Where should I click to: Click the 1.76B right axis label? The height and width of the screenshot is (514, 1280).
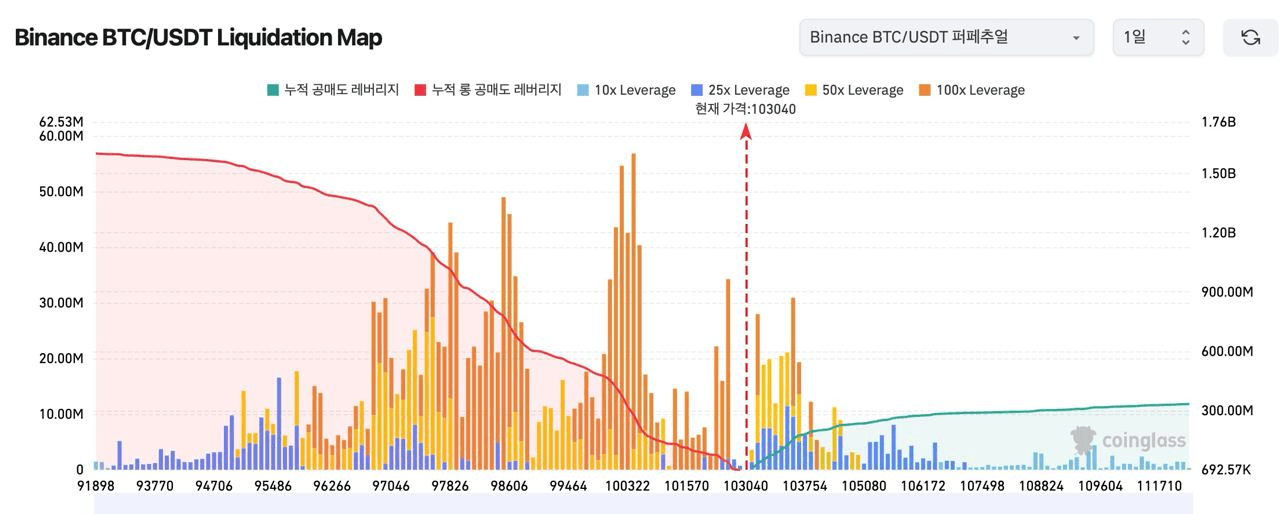click(1219, 122)
